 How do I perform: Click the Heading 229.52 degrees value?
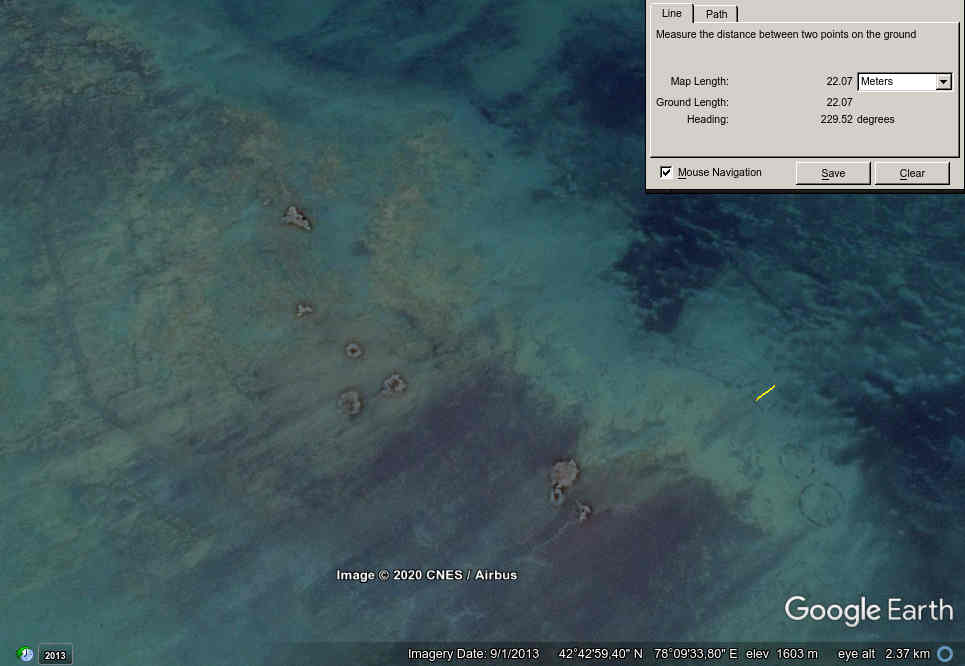pos(857,119)
